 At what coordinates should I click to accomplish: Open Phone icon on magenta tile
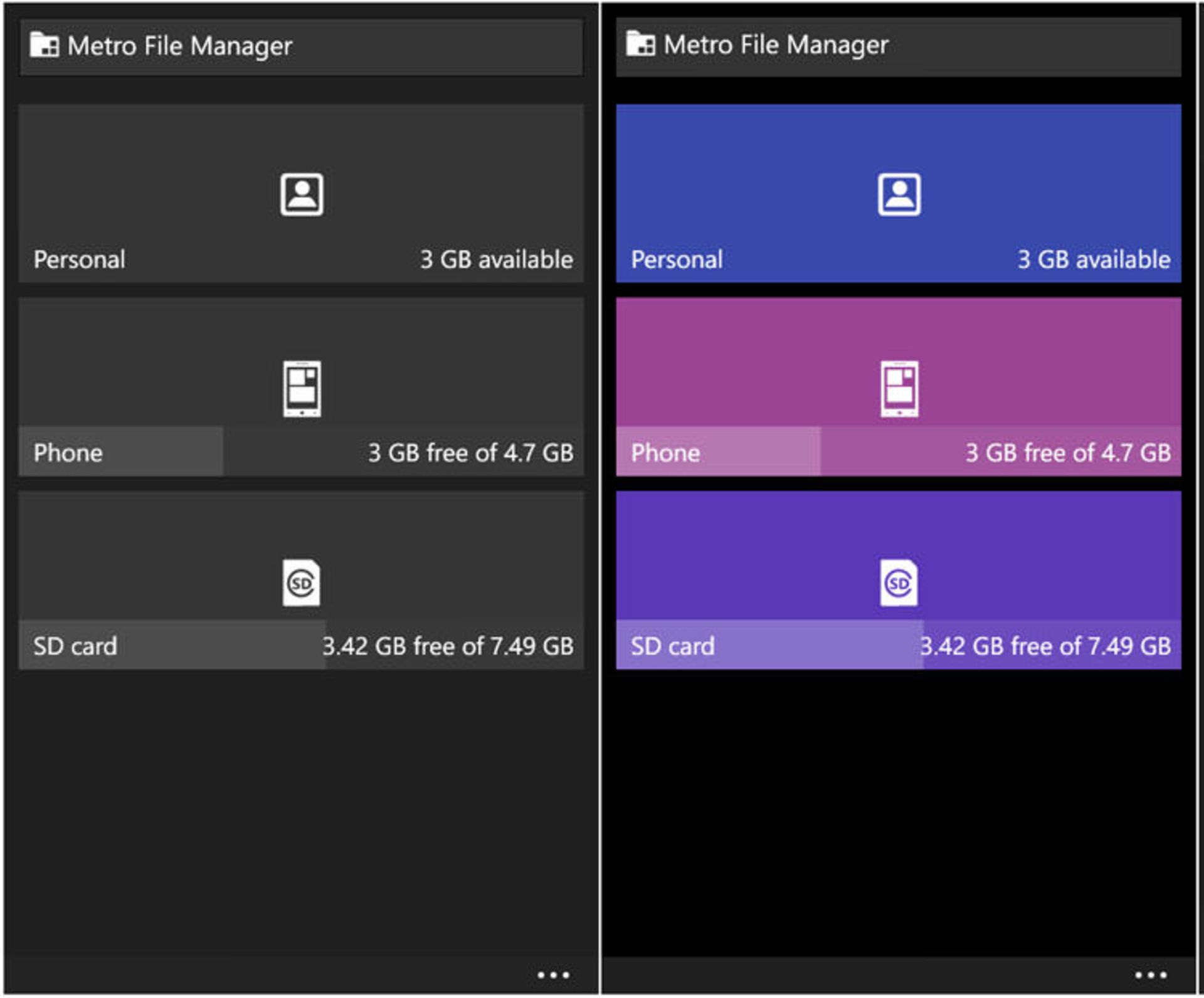tap(899, 389)
